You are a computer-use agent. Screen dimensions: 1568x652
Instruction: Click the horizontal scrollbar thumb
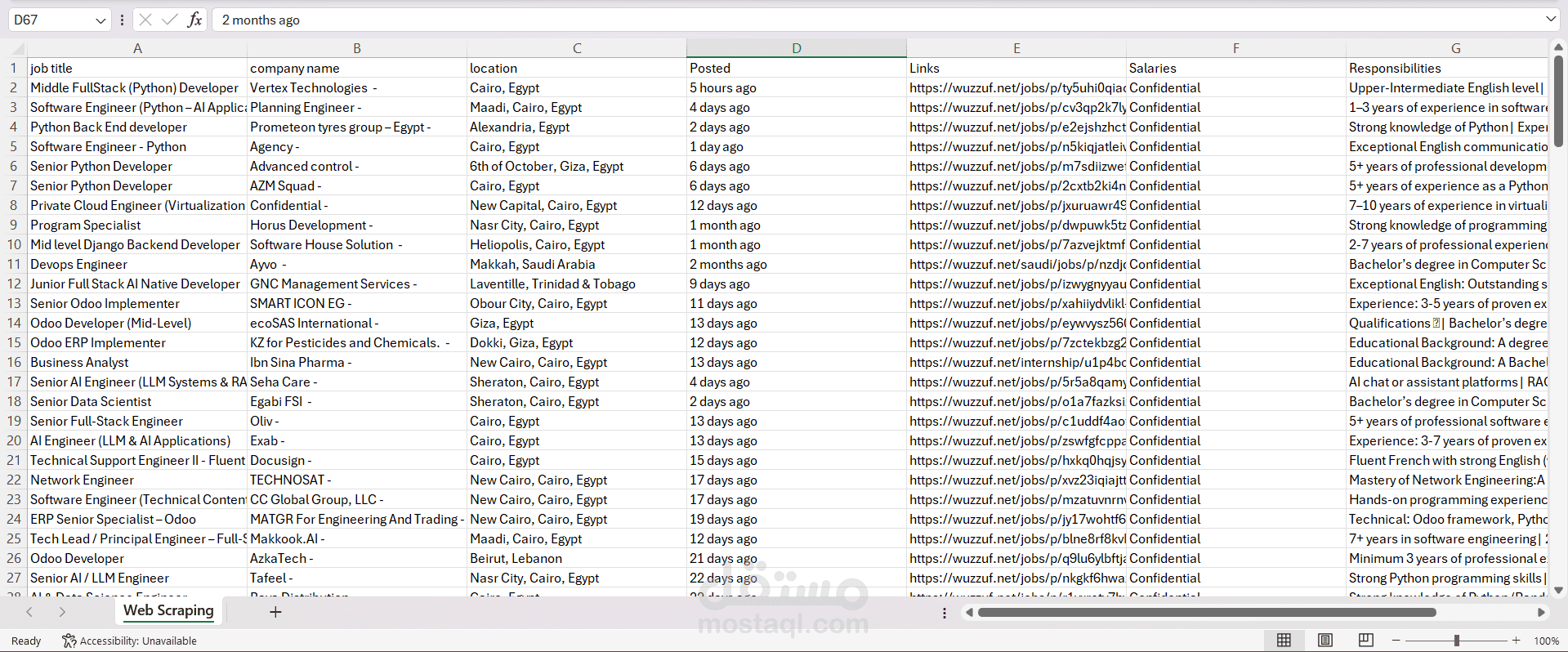click(x=1207, y=612)
